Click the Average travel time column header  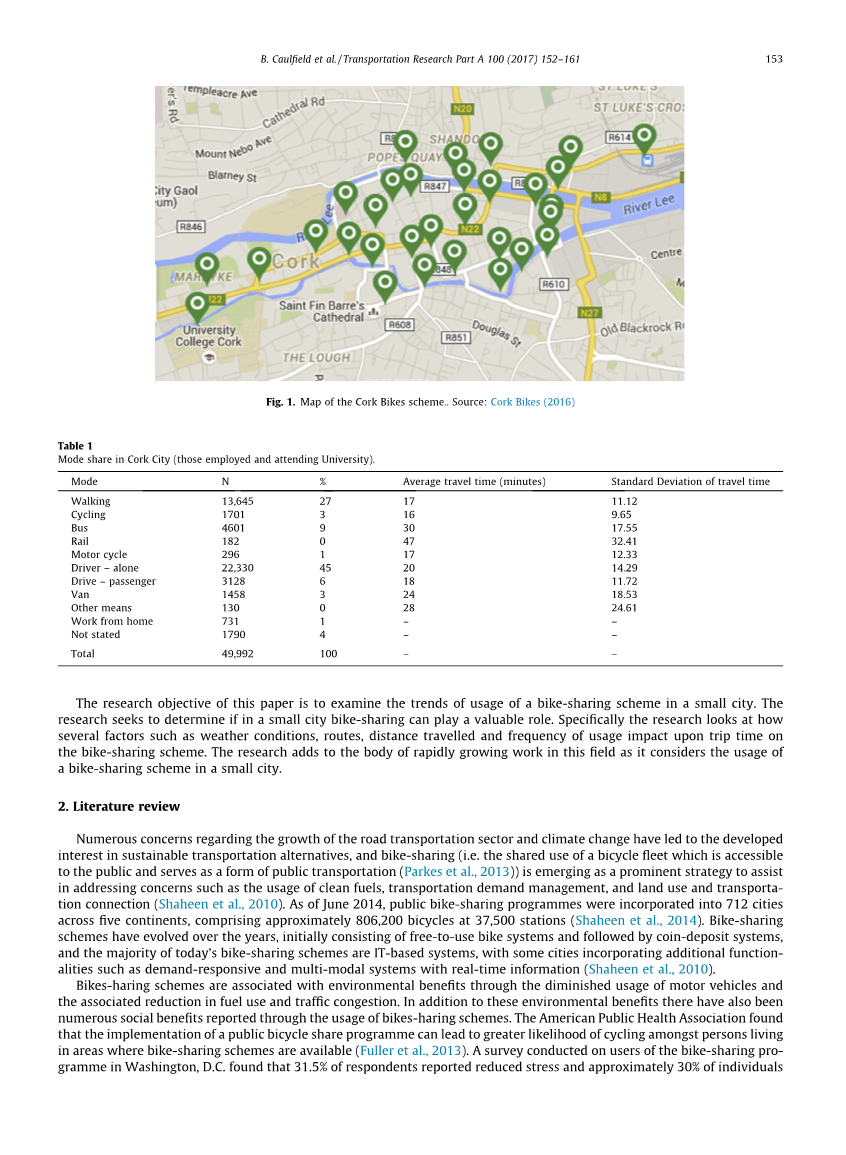(x=474, y=482)
